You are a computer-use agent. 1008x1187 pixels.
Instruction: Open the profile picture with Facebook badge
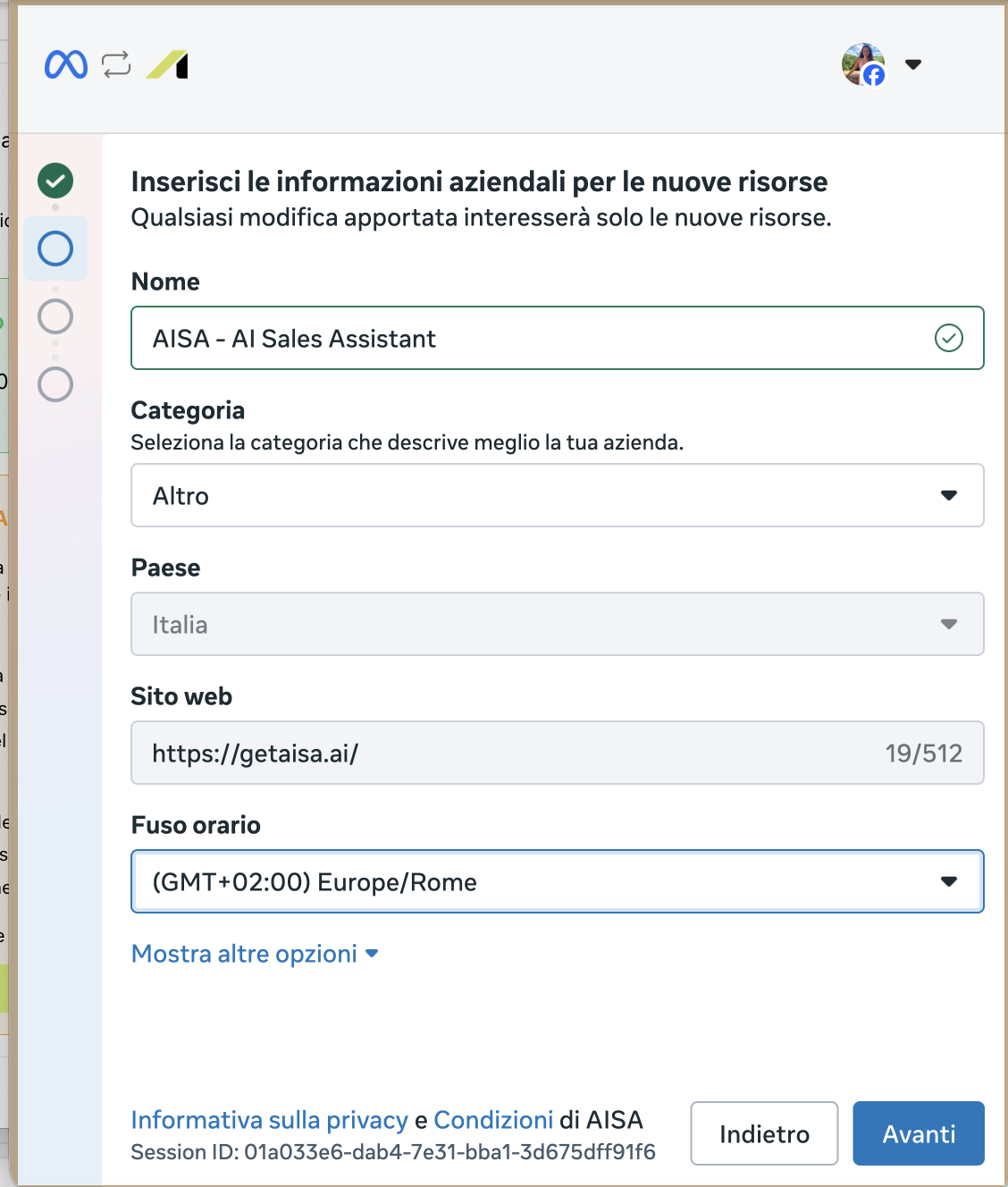(863, 64)
